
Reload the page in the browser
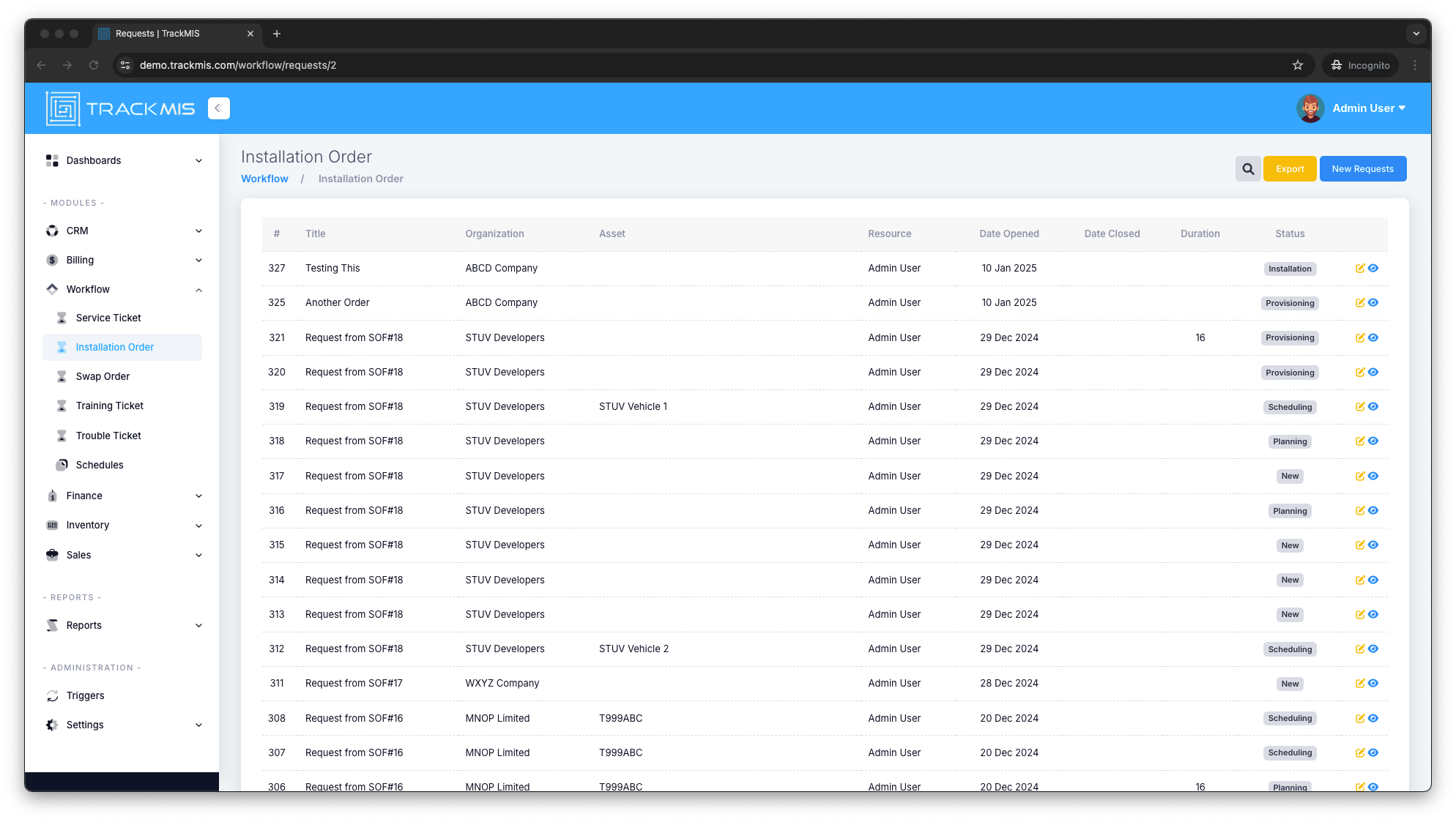(x=94, y=65)
